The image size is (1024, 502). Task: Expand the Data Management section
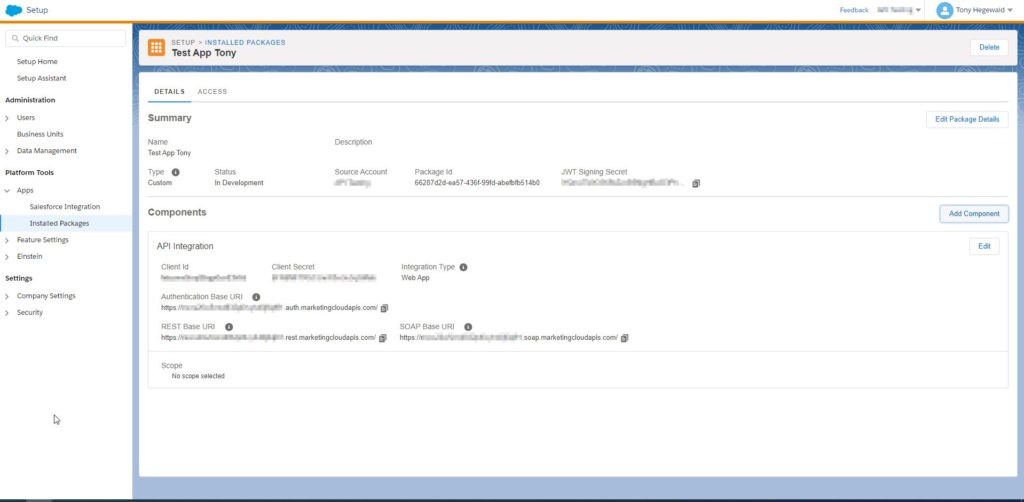coord(7,151)
